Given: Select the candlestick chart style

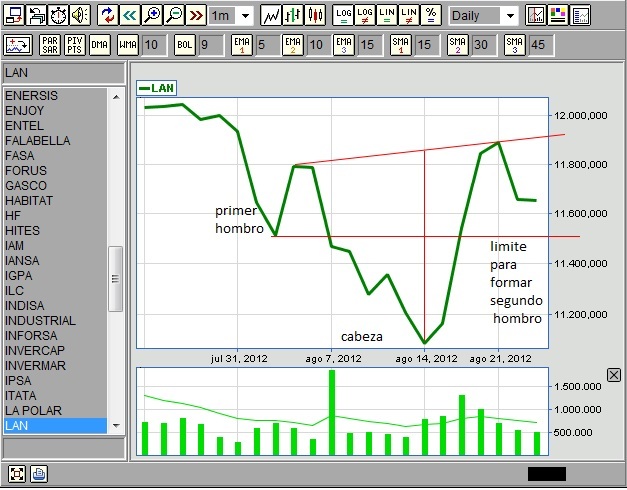Looking at the screenshot, I should pos(315,16).
